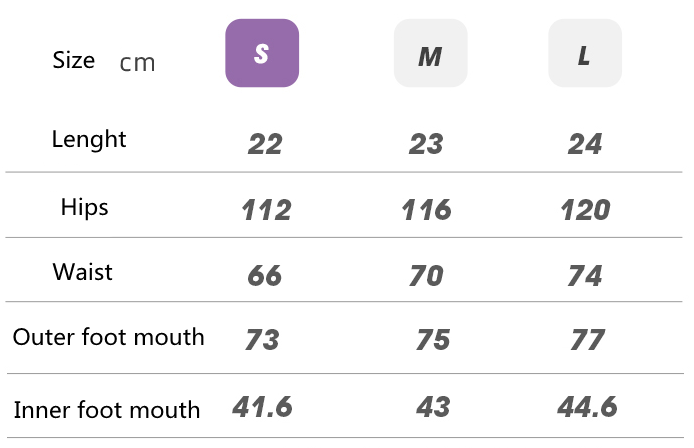Select the length value 24
694x448 pixels.
[x=585, y=145]
